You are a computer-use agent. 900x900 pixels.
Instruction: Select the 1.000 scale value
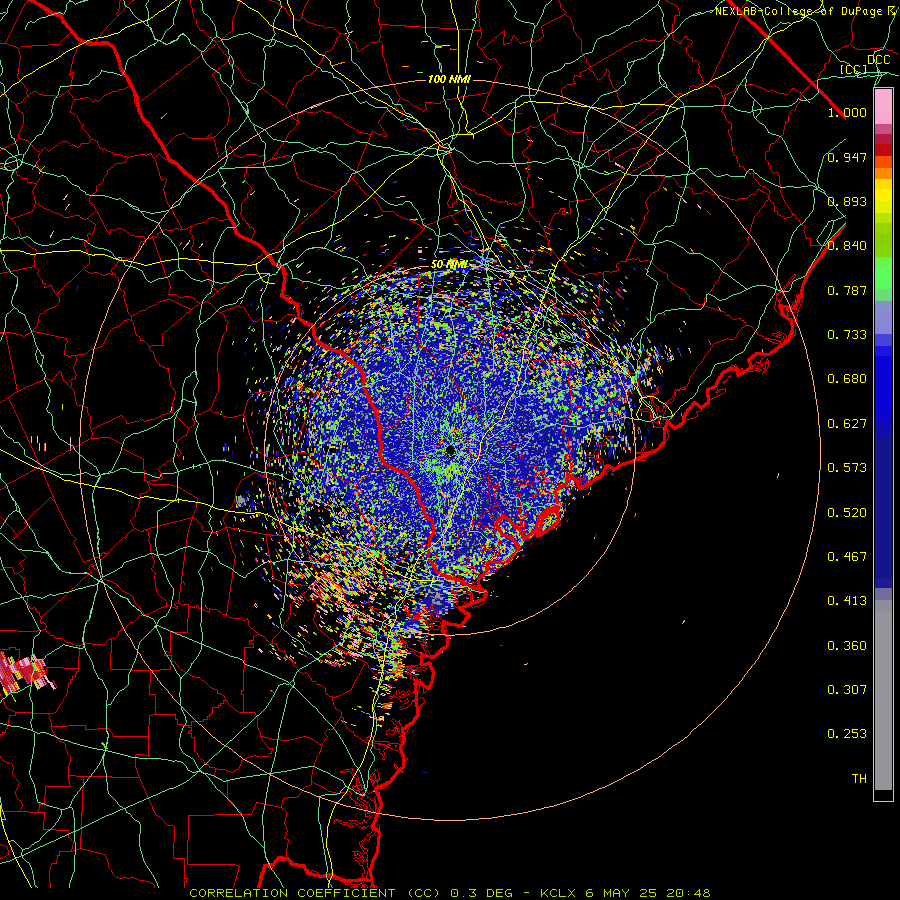tap(847, 112)
